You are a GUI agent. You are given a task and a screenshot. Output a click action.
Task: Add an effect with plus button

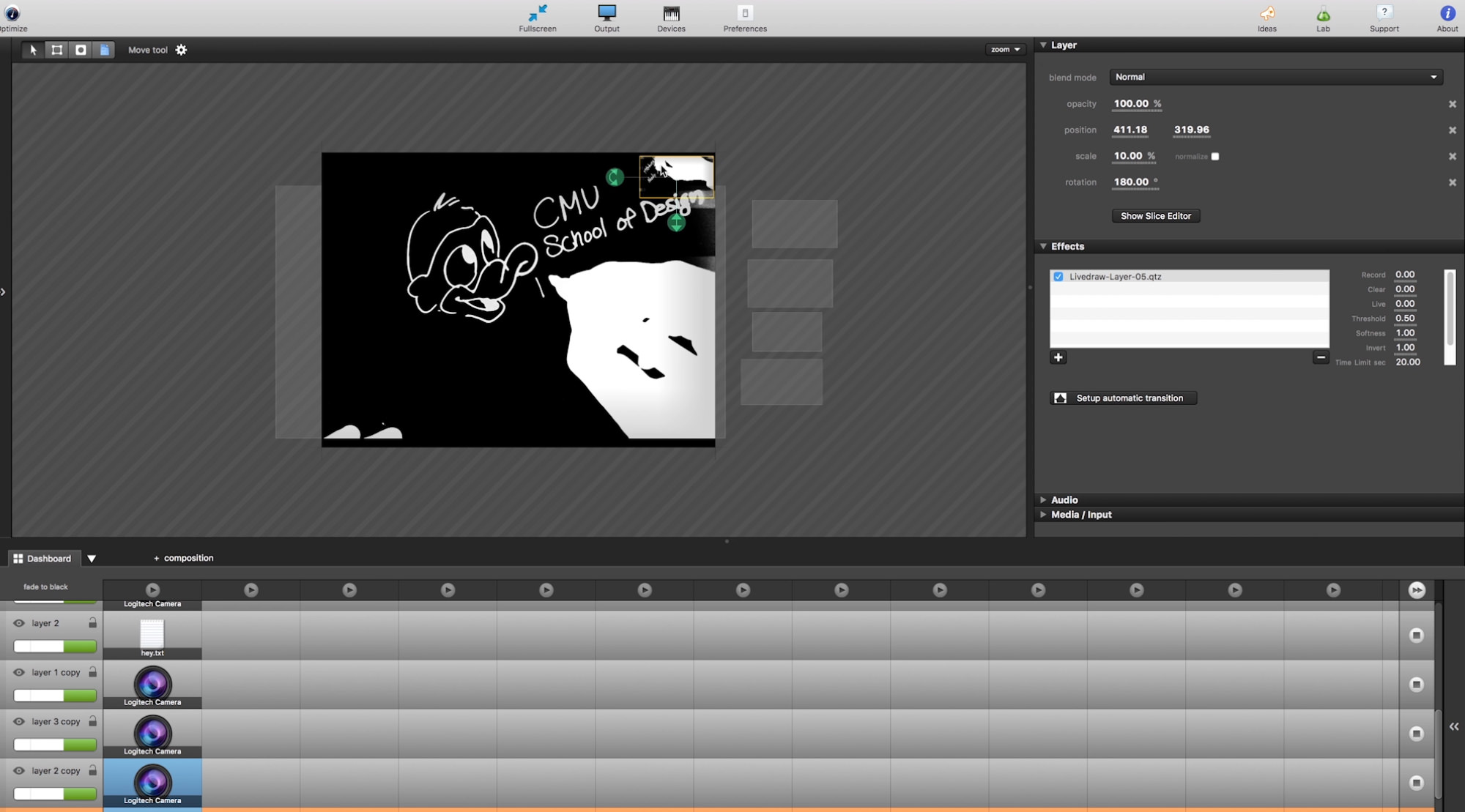coord(1058,357)
